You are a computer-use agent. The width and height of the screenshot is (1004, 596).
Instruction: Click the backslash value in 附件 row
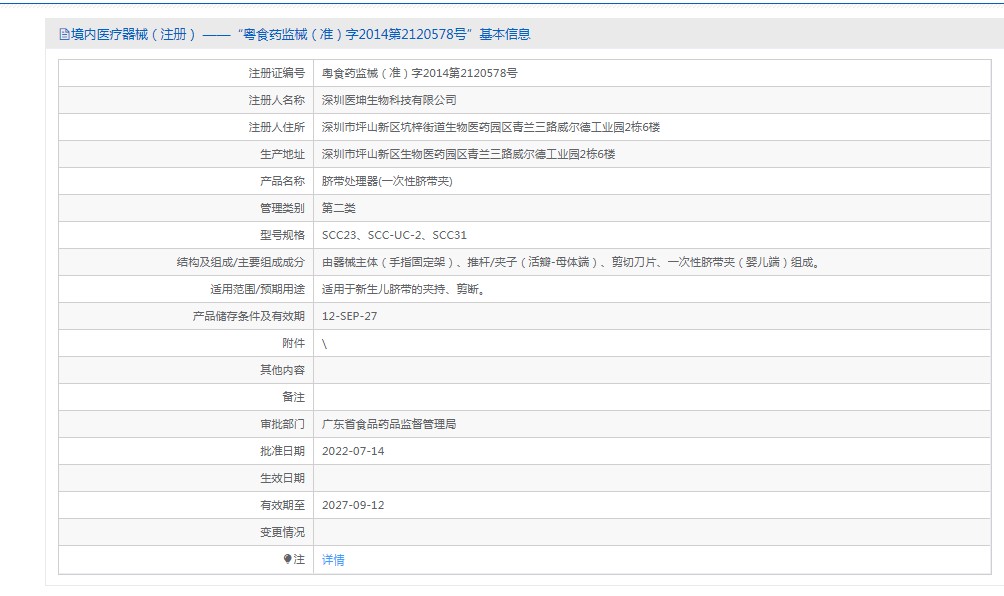tap(324, 344)
